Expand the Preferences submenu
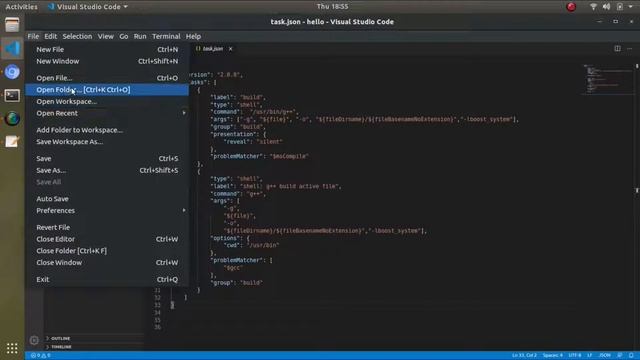This screenshot has width=640, height=360. click(x=107, y=211)
